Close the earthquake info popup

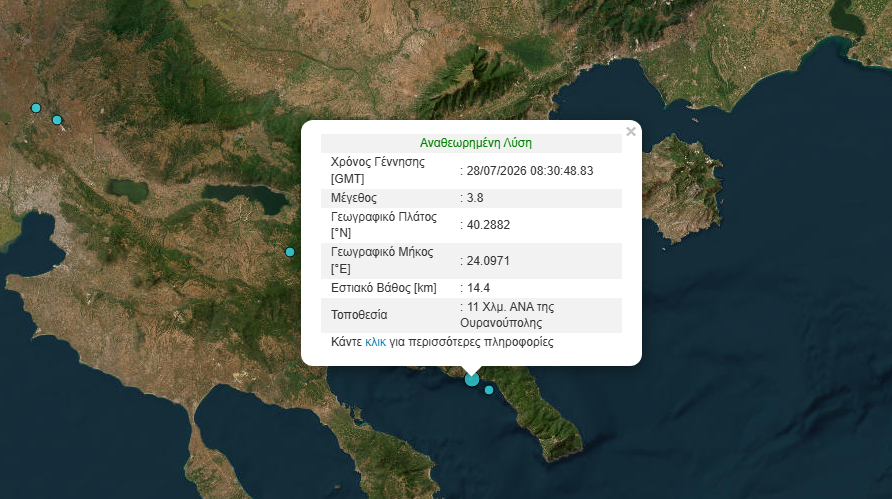pyautogui.click(x=630, y=132)
